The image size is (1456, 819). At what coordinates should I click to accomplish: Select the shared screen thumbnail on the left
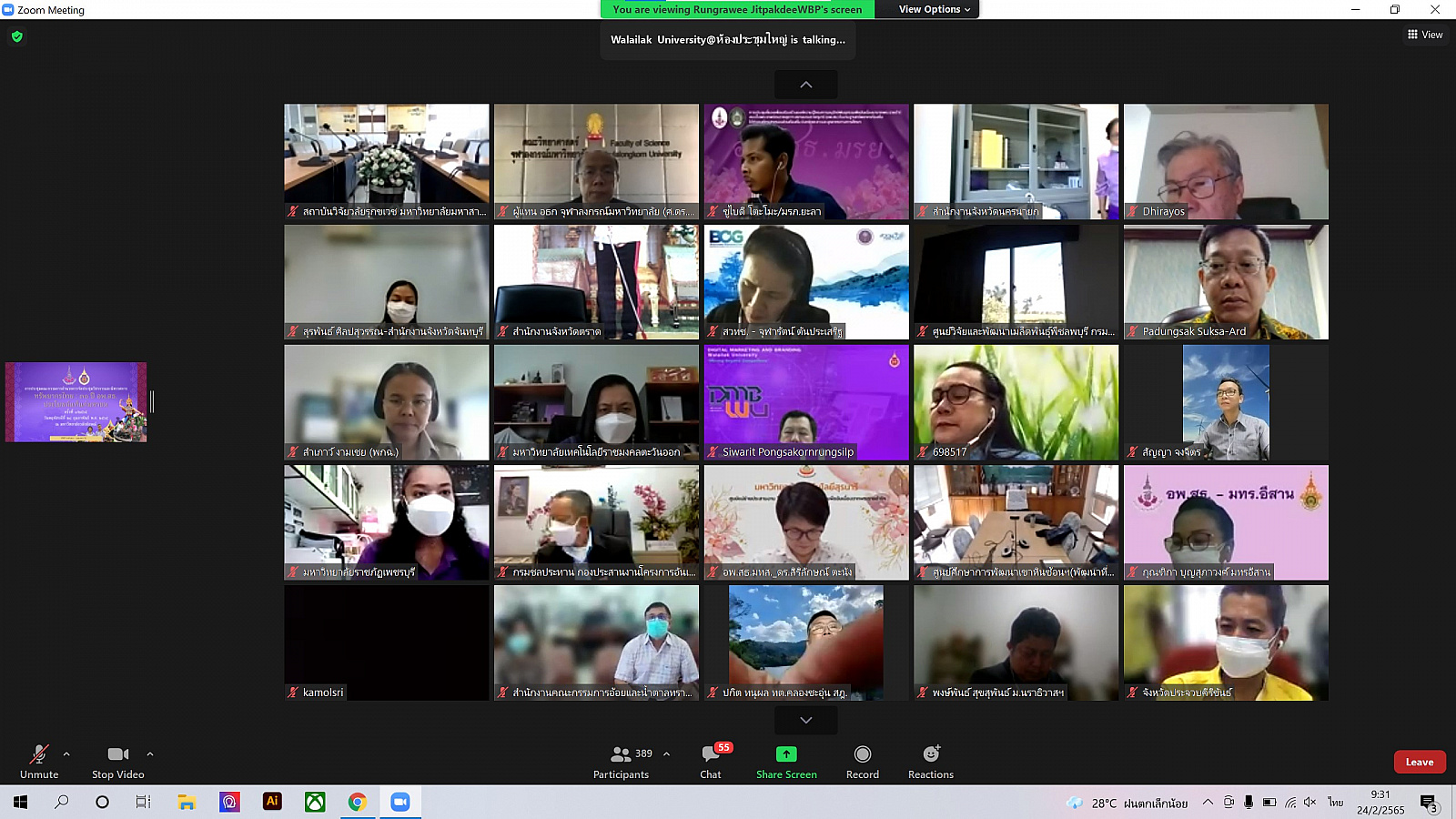(76, 402)
